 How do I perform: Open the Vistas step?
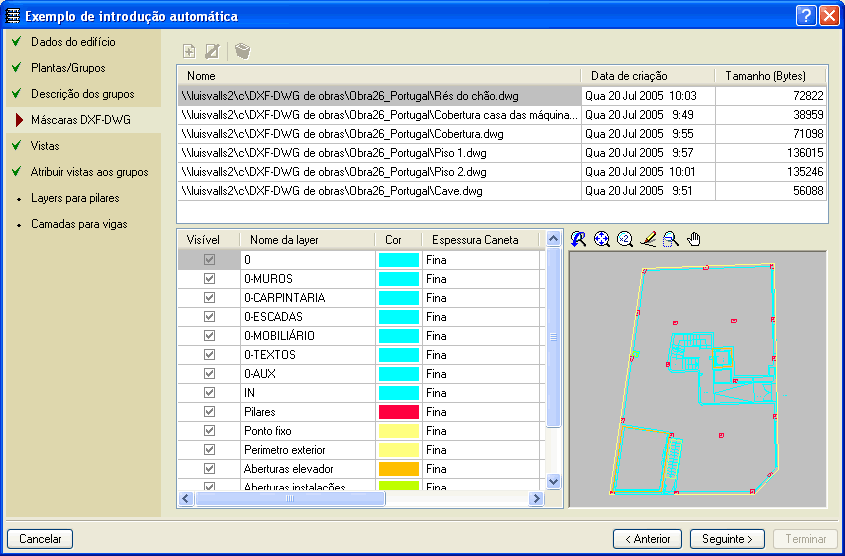[x=45, y=145]
